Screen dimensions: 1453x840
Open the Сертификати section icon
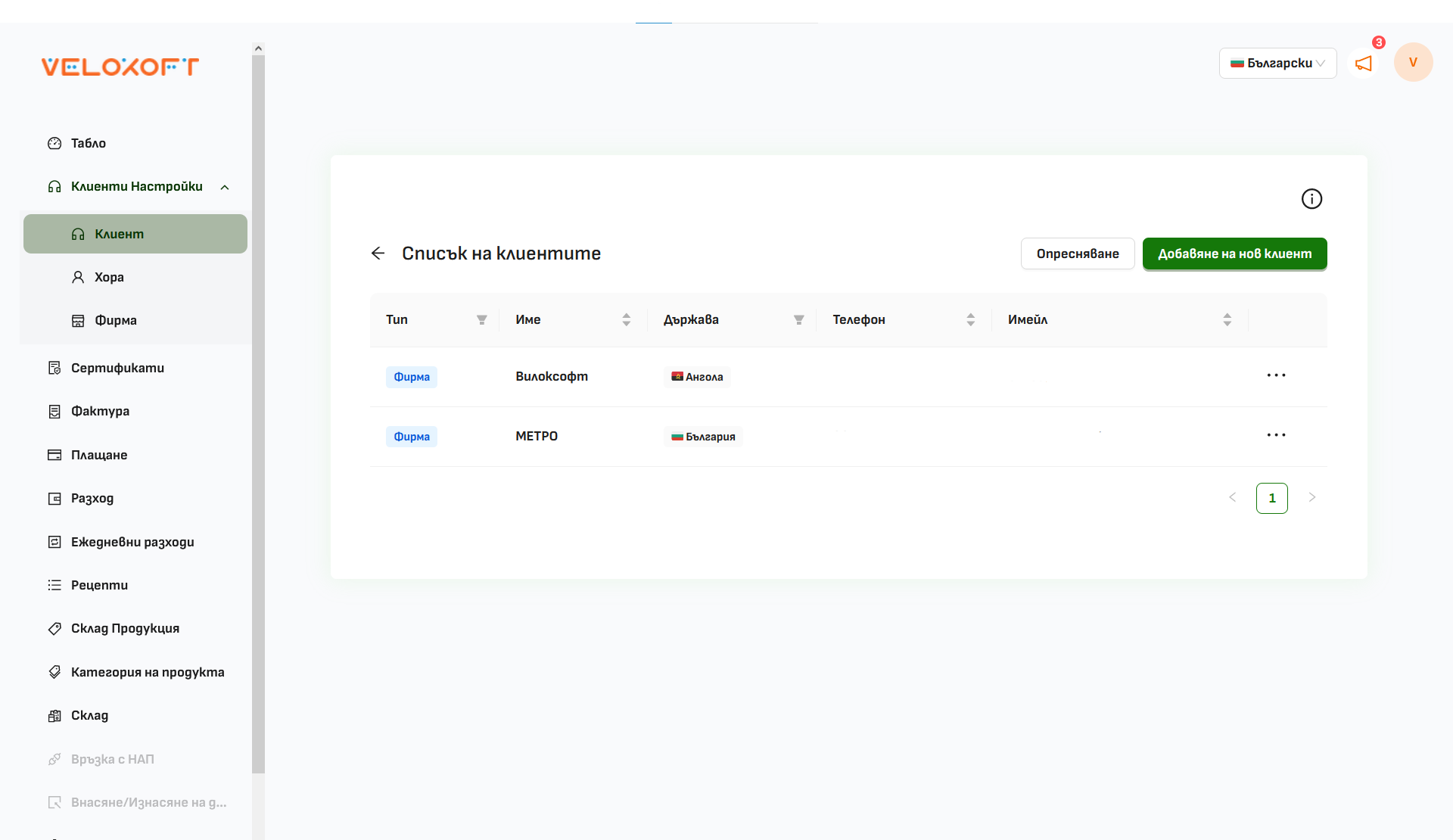54,368
